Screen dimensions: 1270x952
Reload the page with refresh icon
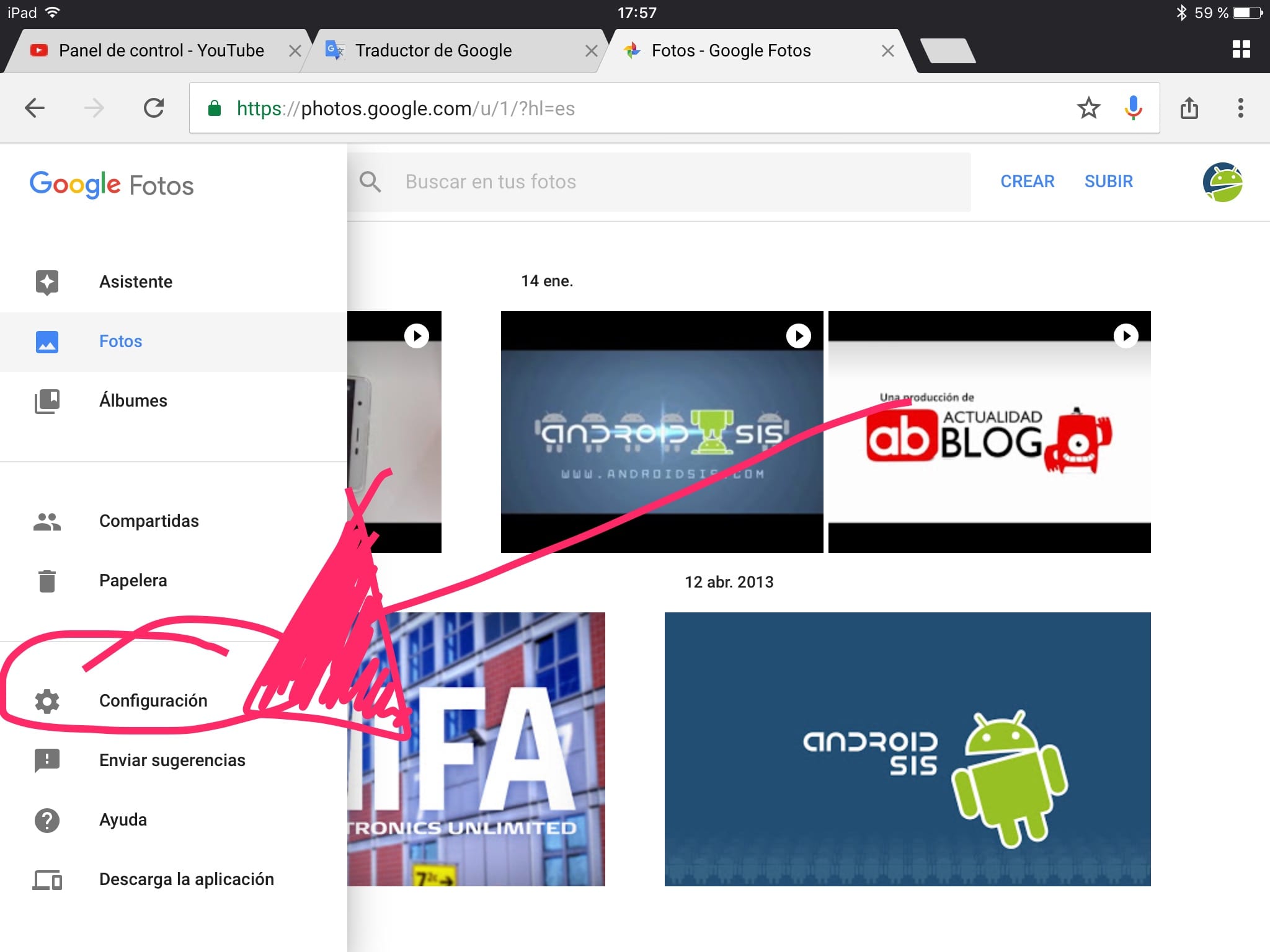click(x=154, y=108)
